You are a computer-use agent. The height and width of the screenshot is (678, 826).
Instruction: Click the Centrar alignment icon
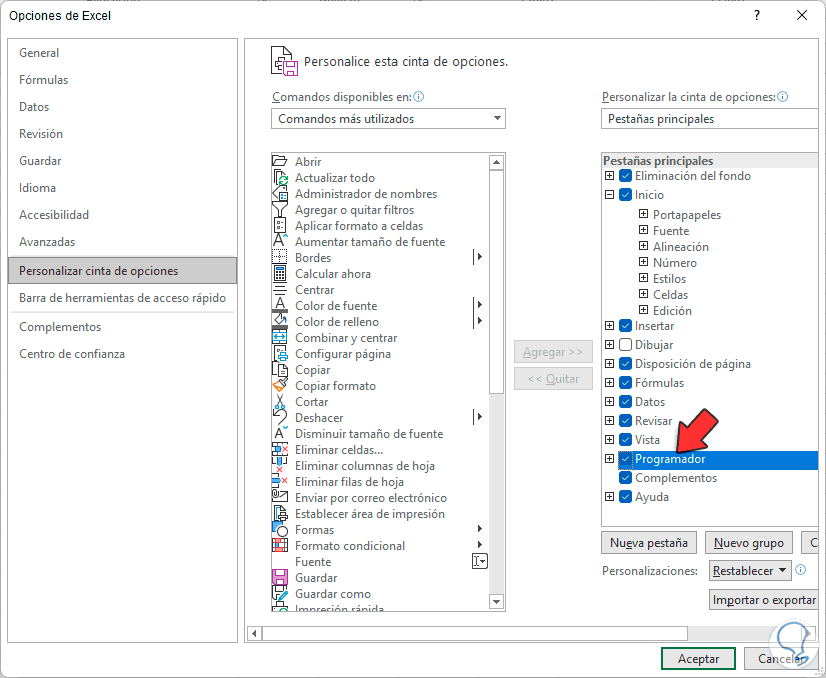point(279,290)
